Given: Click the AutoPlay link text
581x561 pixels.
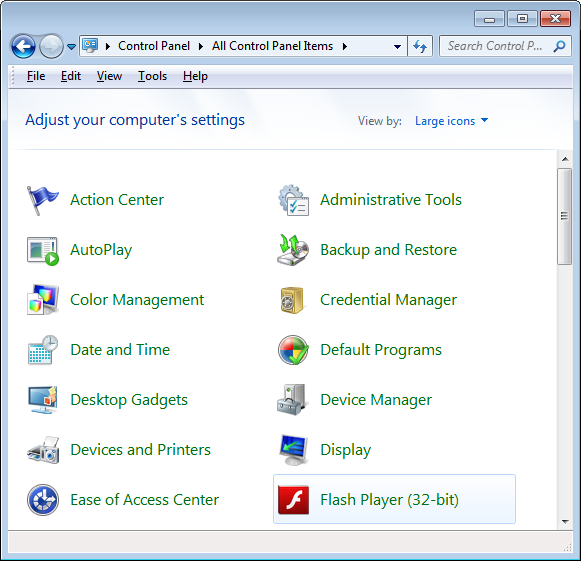Looking at the screenshot, I should [101, 250].
